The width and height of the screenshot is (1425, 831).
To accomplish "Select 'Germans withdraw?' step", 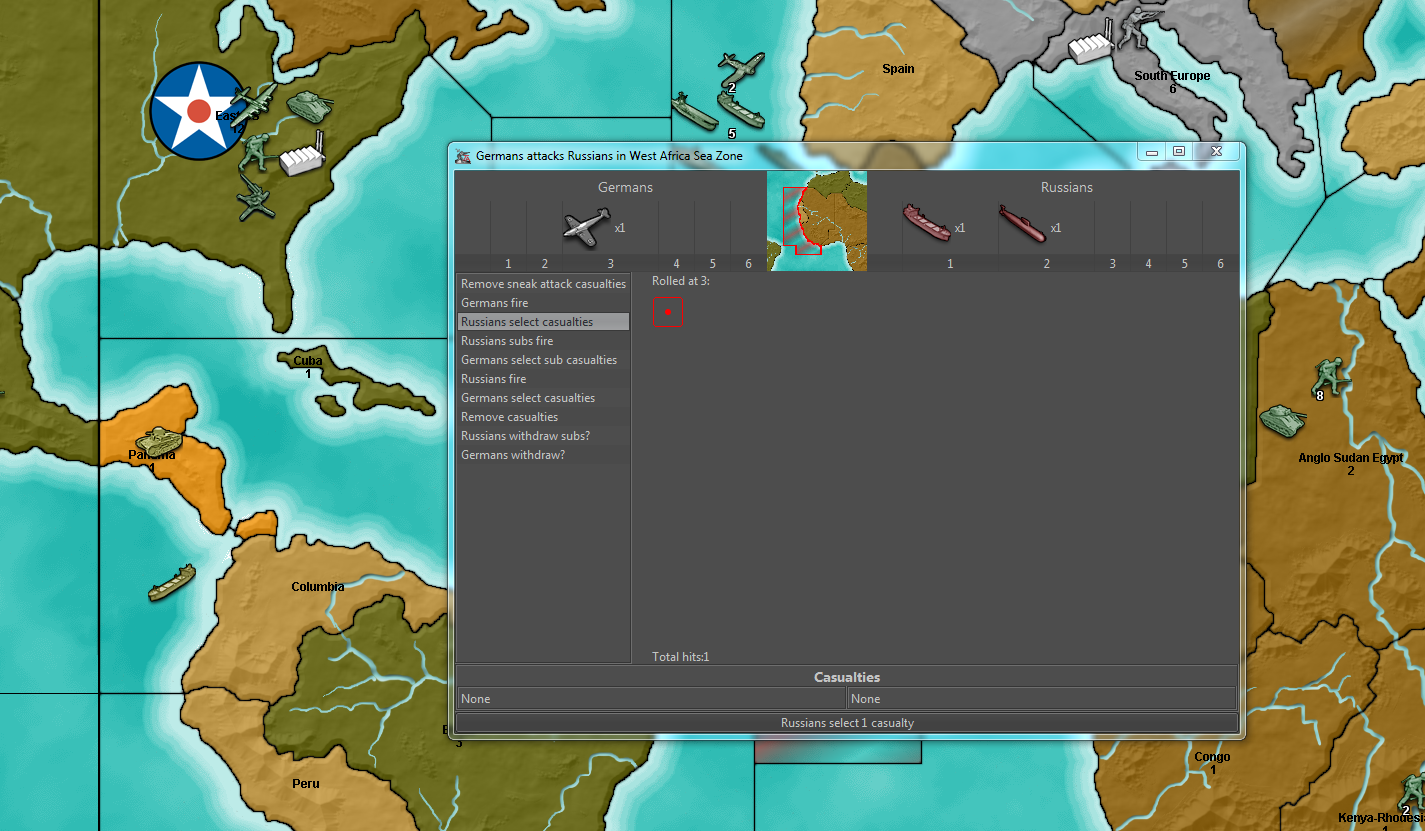I will point(543,455).
